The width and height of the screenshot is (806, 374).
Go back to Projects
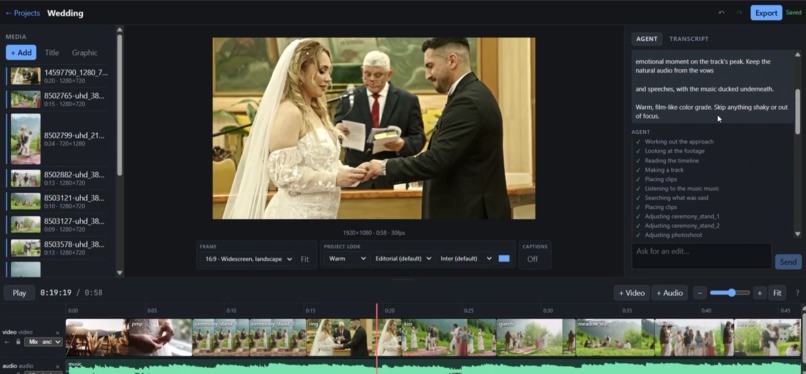(x=23, y=13)
